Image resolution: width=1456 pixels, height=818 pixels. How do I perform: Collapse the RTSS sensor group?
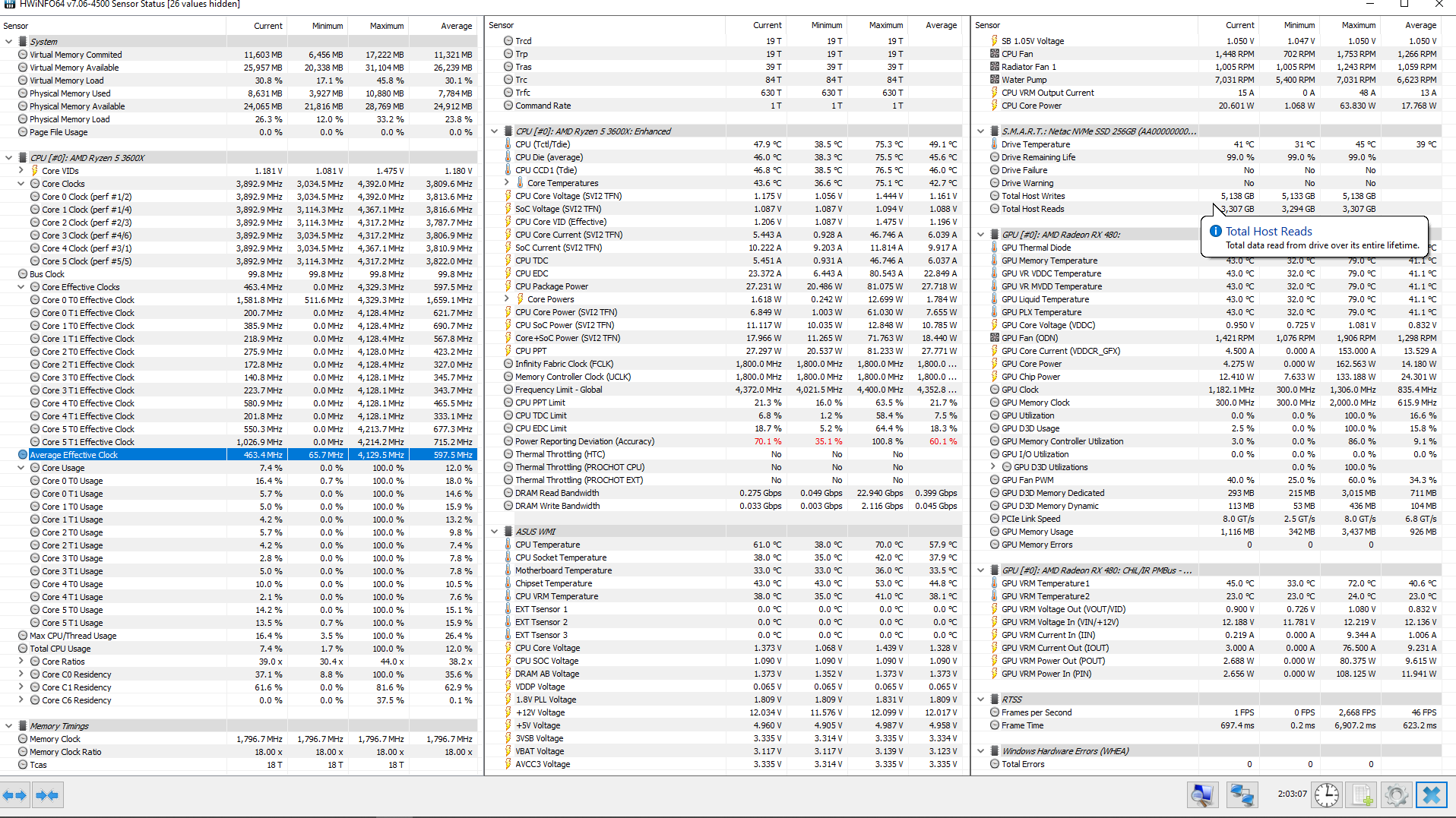click(981, 700)
